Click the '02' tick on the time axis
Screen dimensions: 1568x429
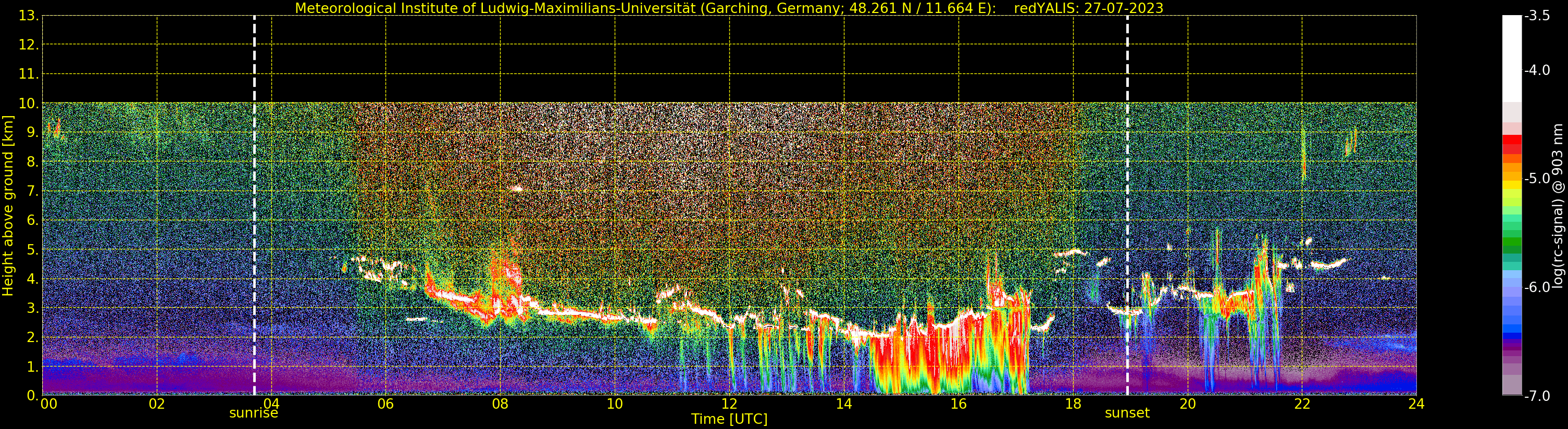coord(157,403)
